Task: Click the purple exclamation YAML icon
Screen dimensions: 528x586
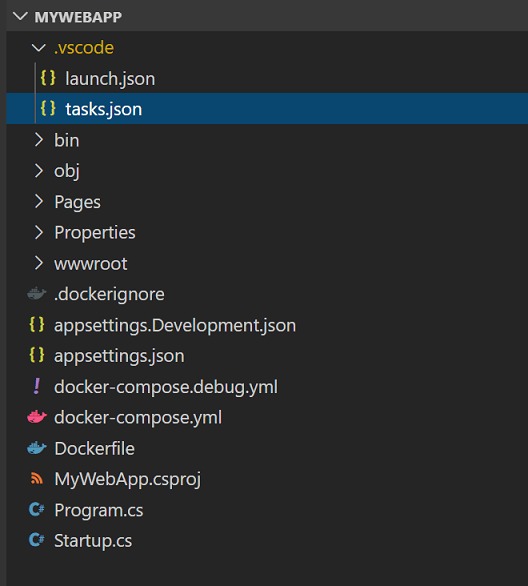Action: [x=37, y=386]
